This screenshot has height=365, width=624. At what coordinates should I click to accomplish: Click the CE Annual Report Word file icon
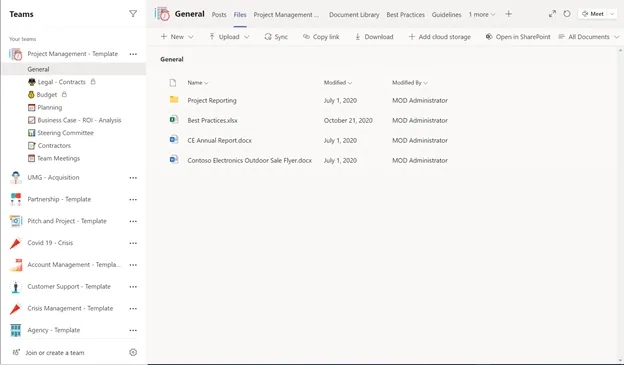[174, 139]
